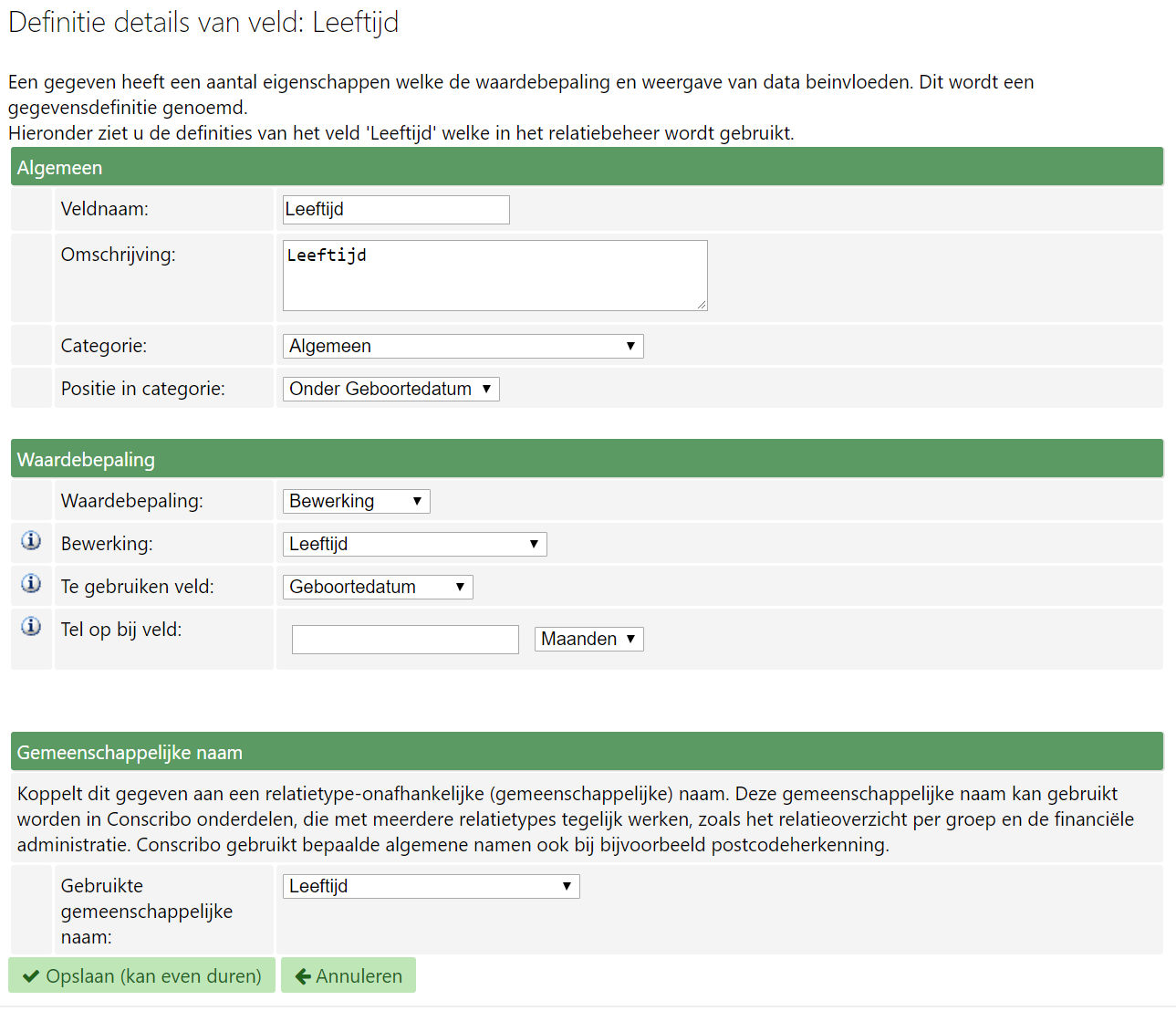Open the gemeenschappelijke naam dropdown
1176x1011 pixels.
431,887
